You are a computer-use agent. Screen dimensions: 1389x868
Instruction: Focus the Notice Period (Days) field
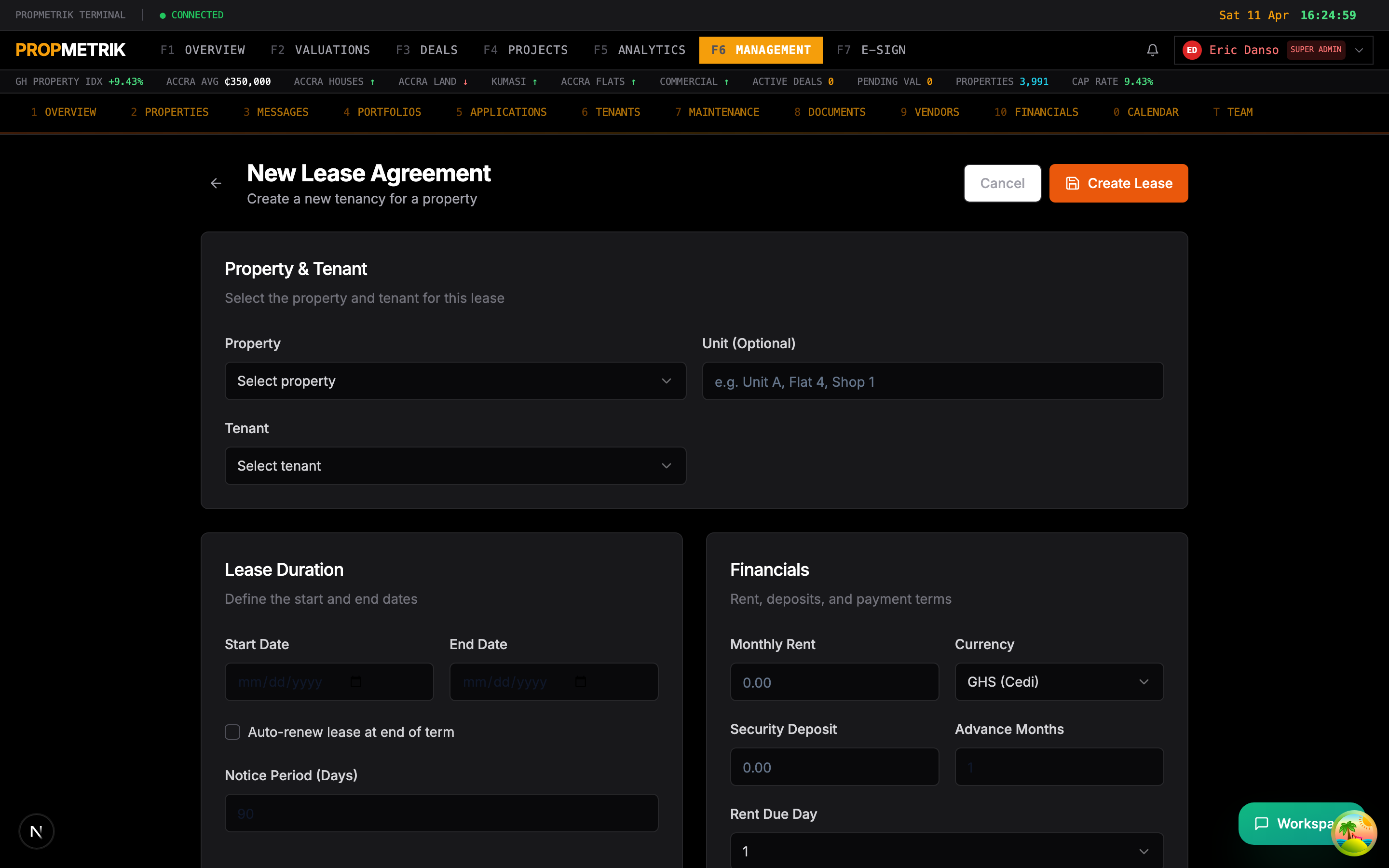(x=441, y=813)
